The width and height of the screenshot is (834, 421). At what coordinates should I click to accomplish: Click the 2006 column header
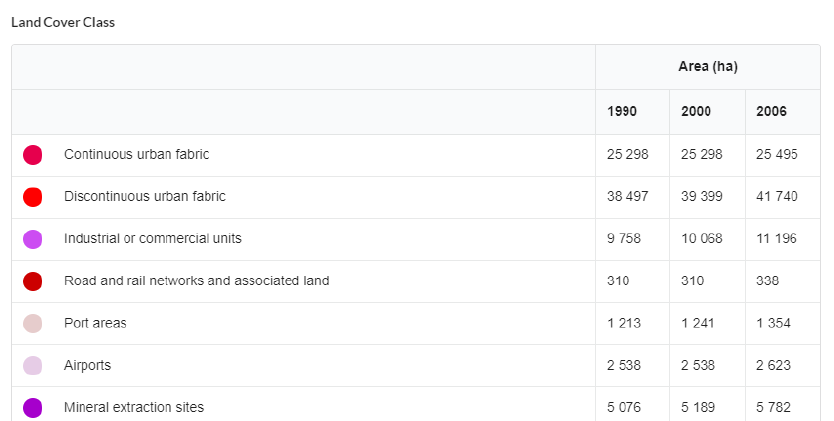(x=771, y=111)
